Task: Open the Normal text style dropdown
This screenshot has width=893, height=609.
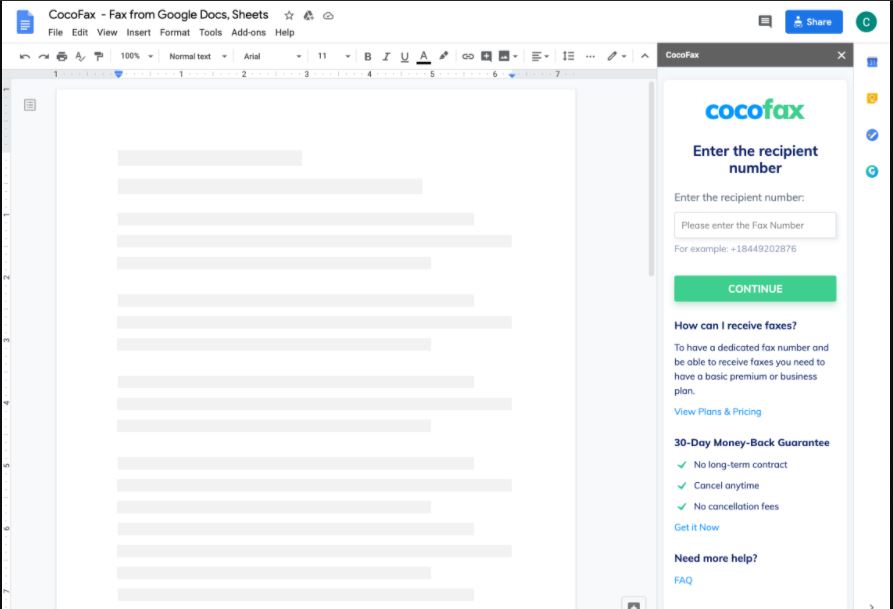Action: point(198,56)
